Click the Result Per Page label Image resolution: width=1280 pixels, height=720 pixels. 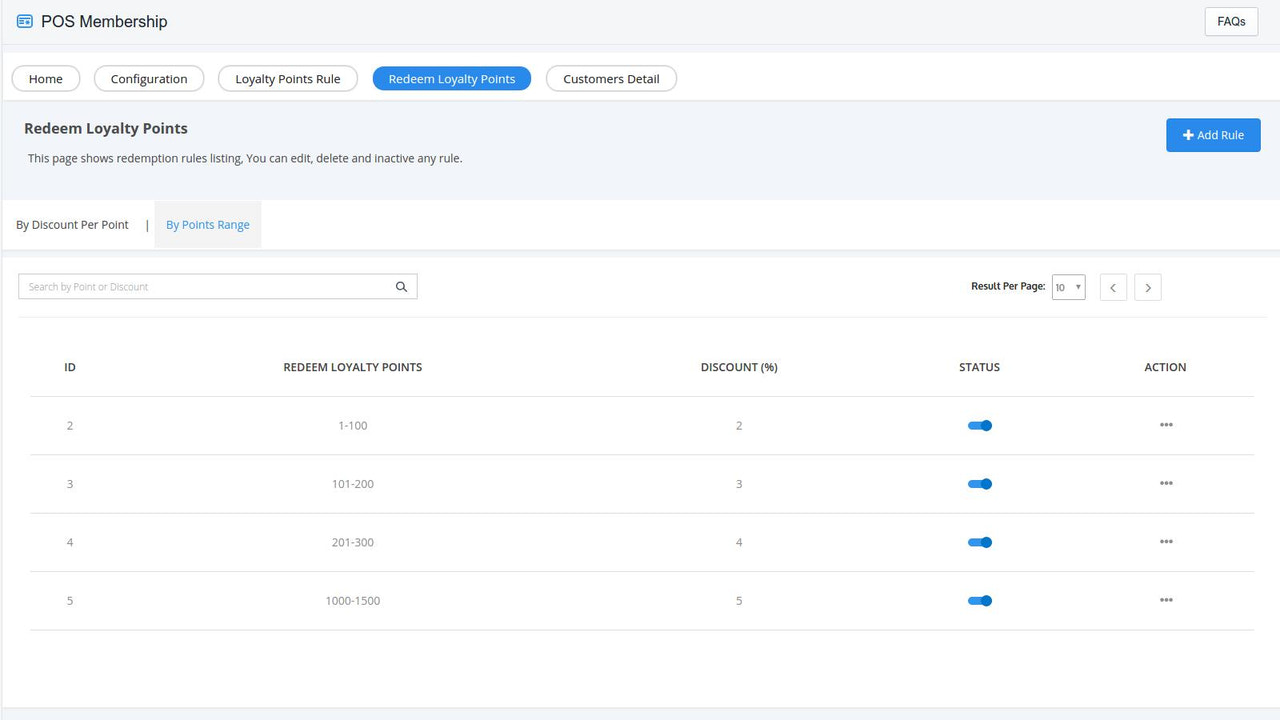(x=1008, y=286)
